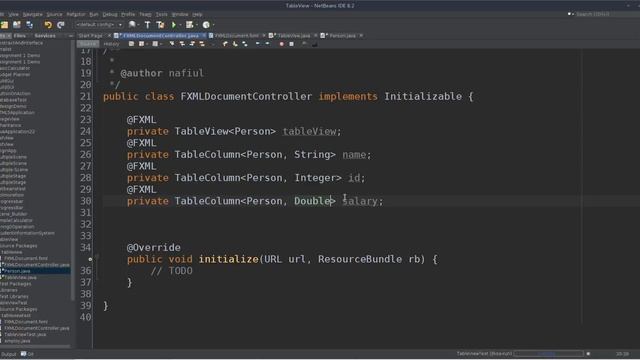This screenshot has height=360, width=640.
Task: Open the Team menu
Action: [145, 14]
